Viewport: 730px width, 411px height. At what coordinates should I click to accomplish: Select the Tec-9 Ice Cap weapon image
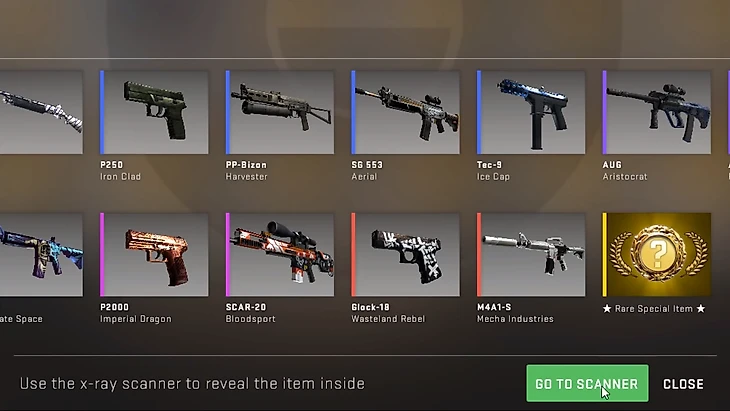(x=531, y=112)
